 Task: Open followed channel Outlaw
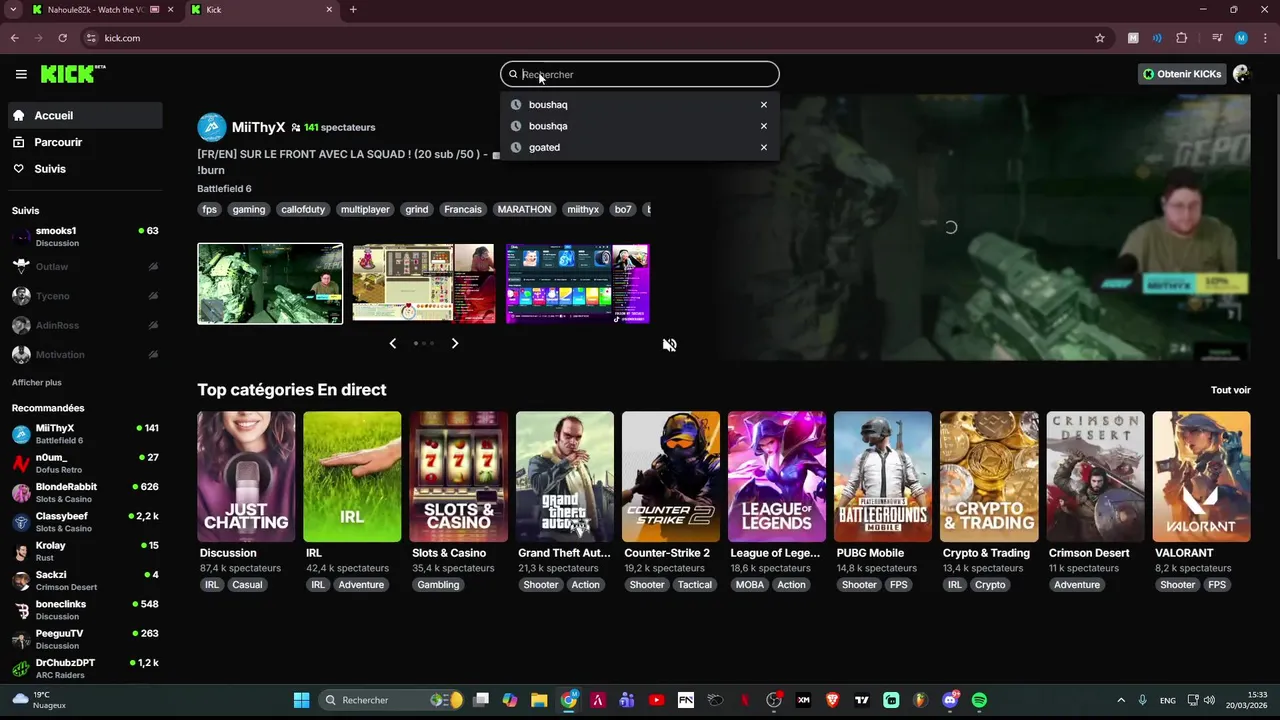pyautogui.click(x=86, y=266)
